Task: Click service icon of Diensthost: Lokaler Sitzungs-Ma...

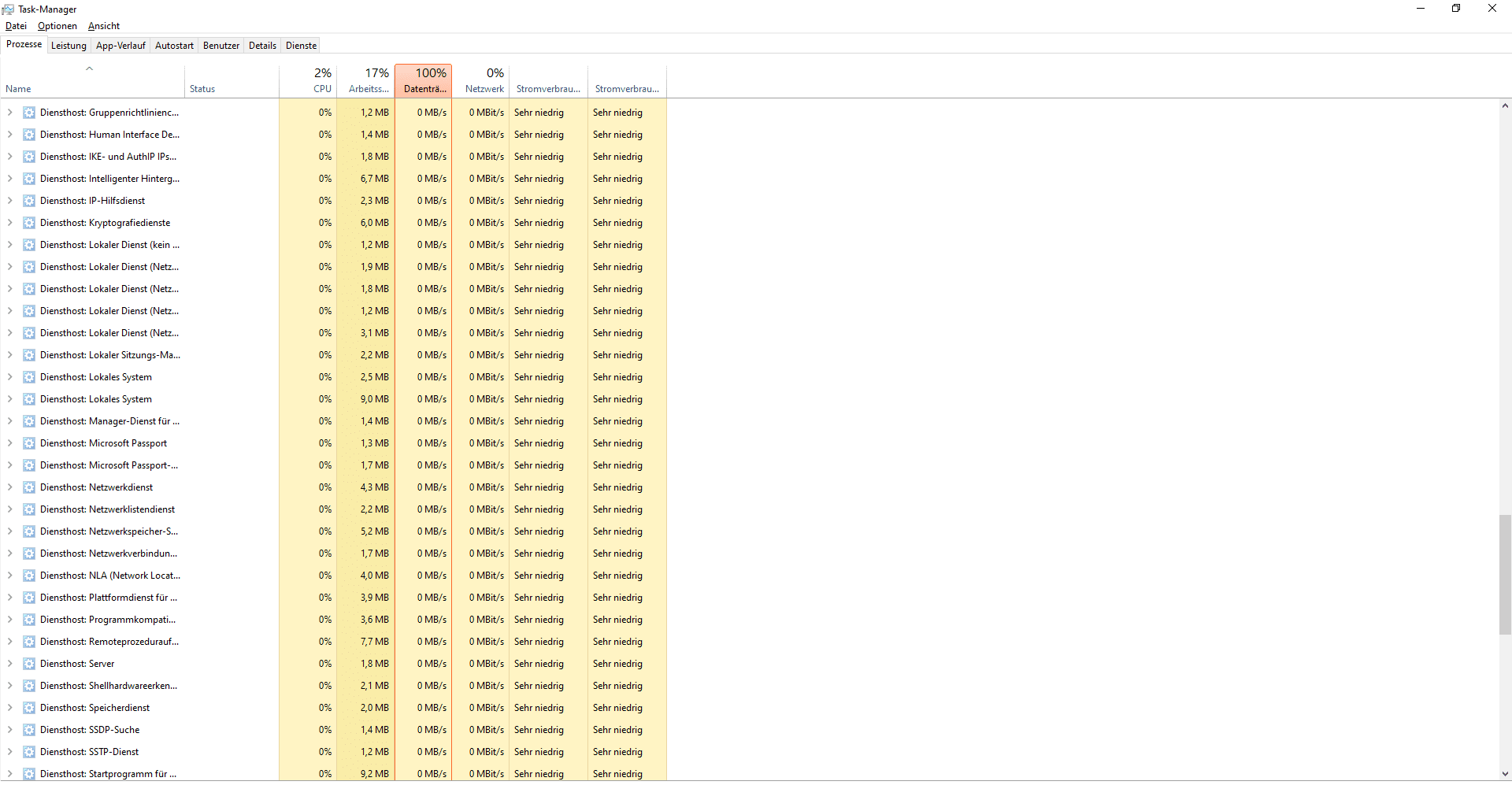Action: 29,355
